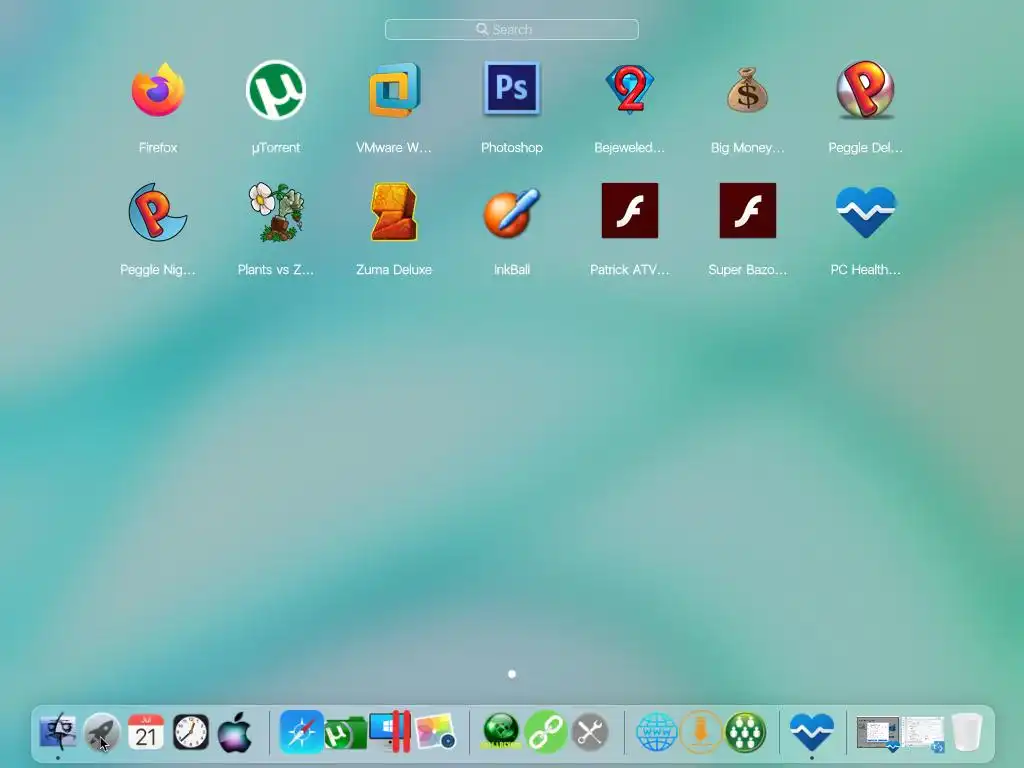
Task: Open the Clock icon in the dock
Action: click(x=191, y=732)
